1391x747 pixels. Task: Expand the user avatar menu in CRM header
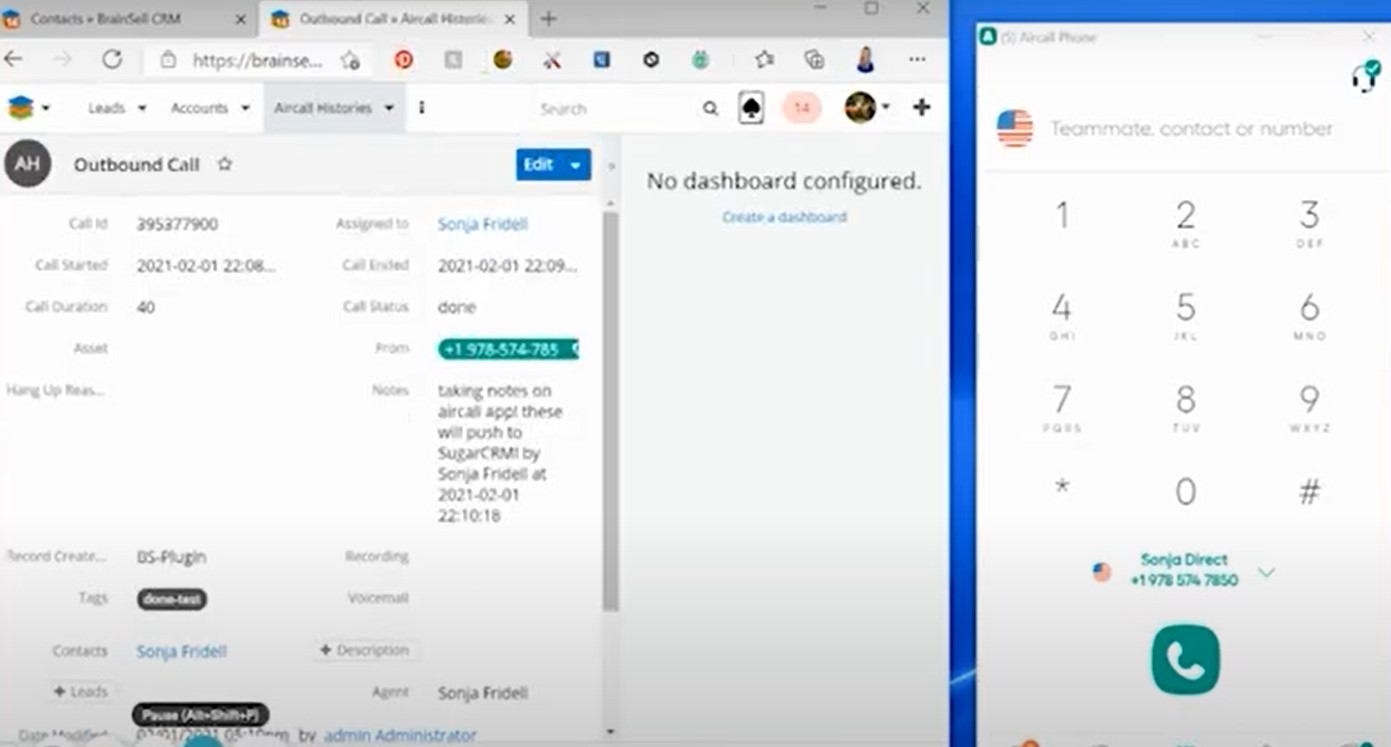[x=886, y=108]
